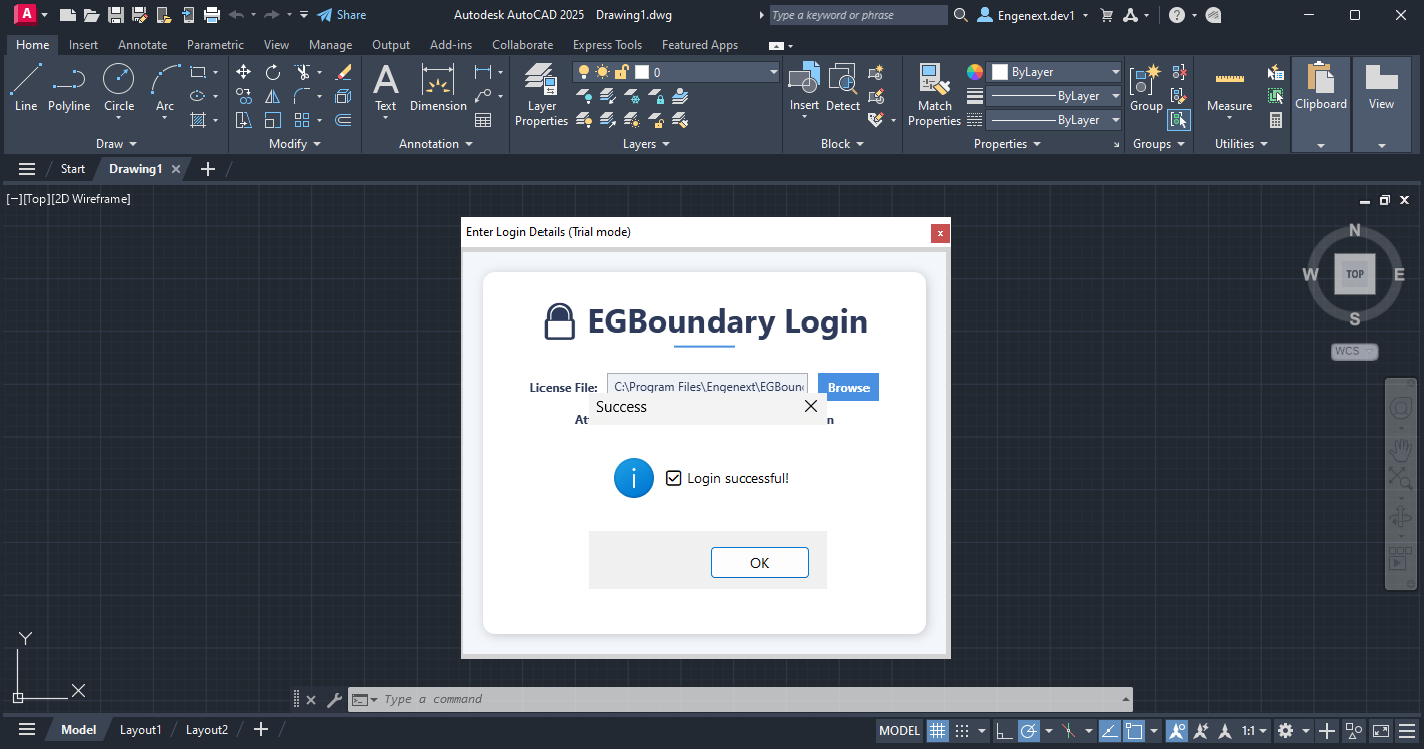Select the Line drawing tool
Screen dimensions: 1424x749
click(26, 88)
